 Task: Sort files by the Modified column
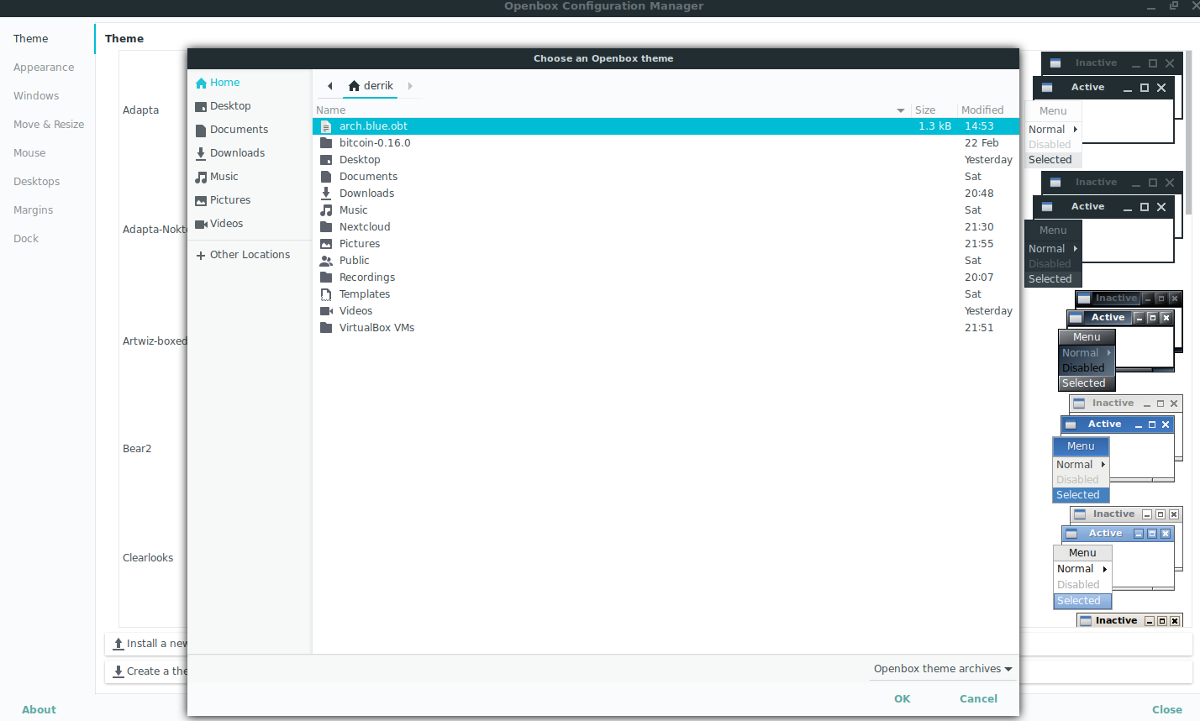983,110
